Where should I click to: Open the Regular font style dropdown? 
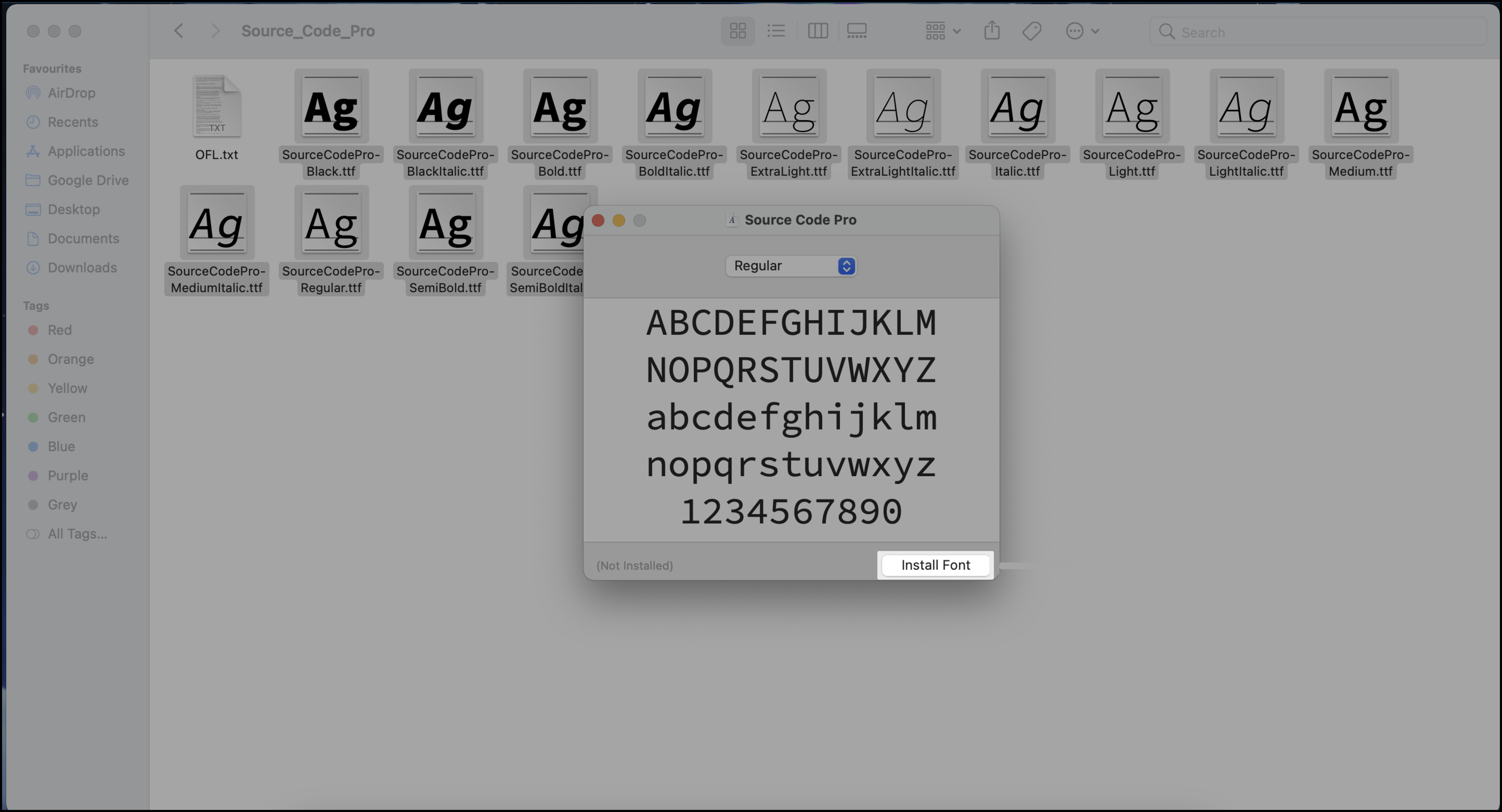[791, 266]
